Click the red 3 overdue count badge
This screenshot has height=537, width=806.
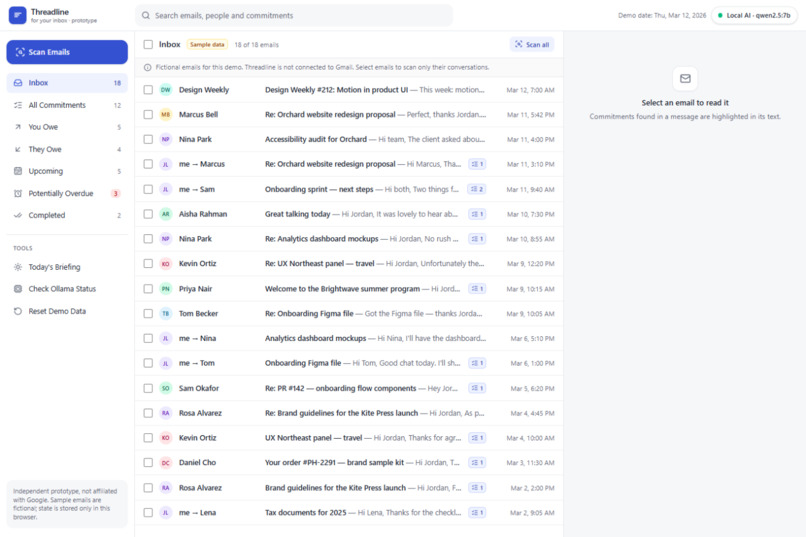pyautogui.click(x=116, y=194)
